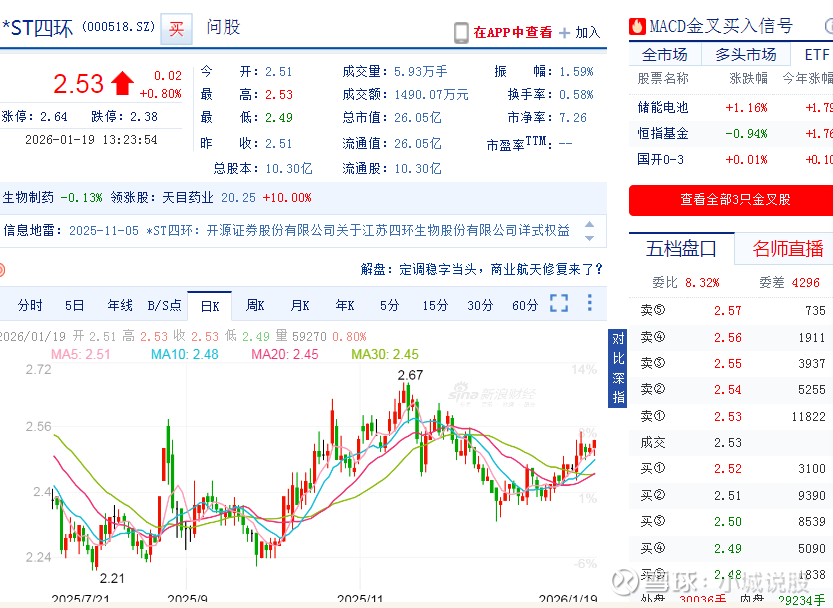Click 对比深指 compare button

[618, 368]
